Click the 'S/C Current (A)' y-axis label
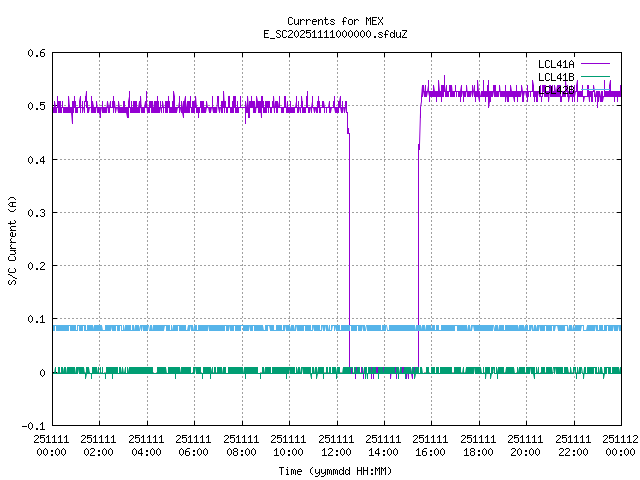640x480 pixels. 13,240
